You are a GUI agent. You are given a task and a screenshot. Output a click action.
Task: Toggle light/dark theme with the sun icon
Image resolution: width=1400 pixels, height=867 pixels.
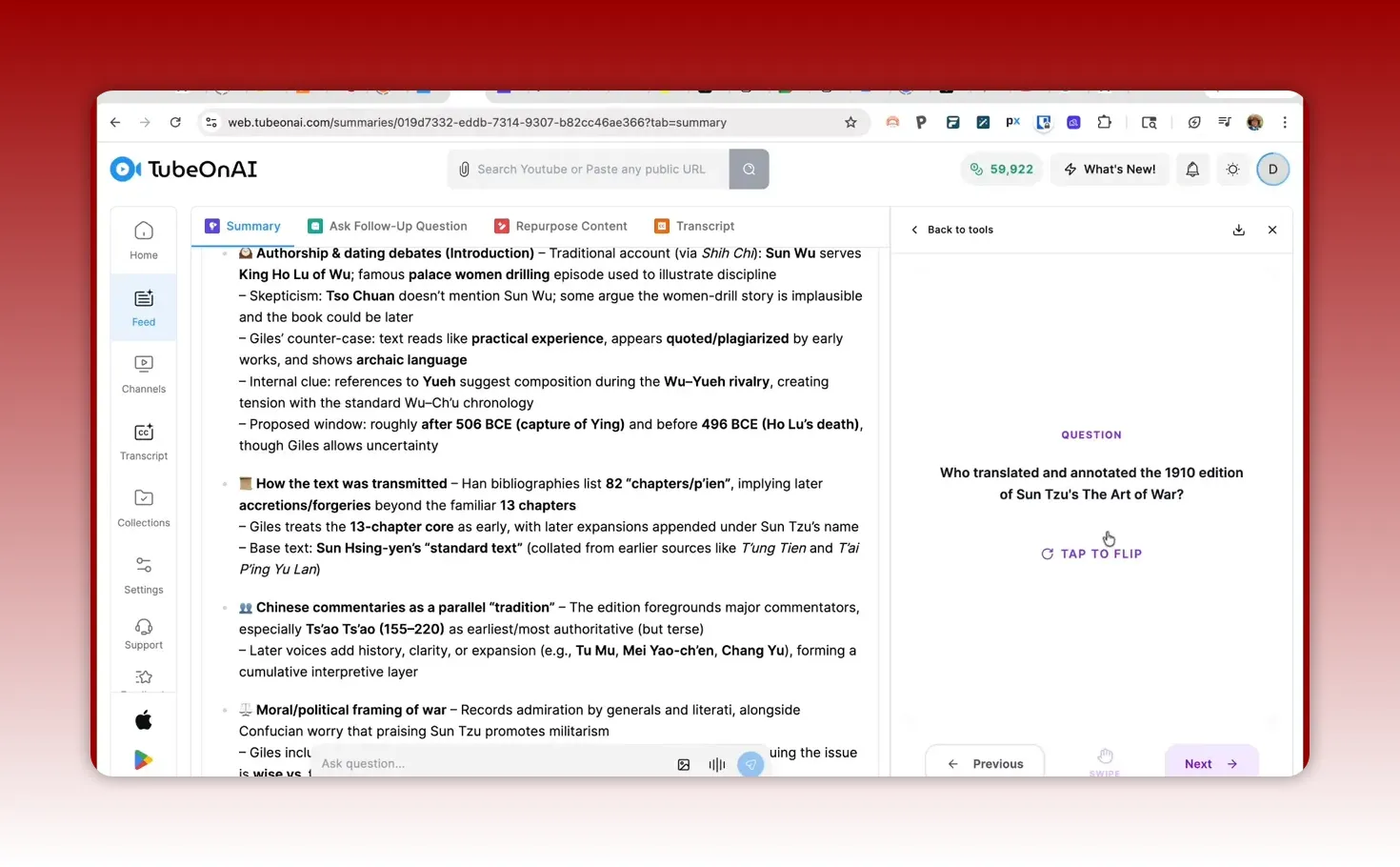[1232, 169]
